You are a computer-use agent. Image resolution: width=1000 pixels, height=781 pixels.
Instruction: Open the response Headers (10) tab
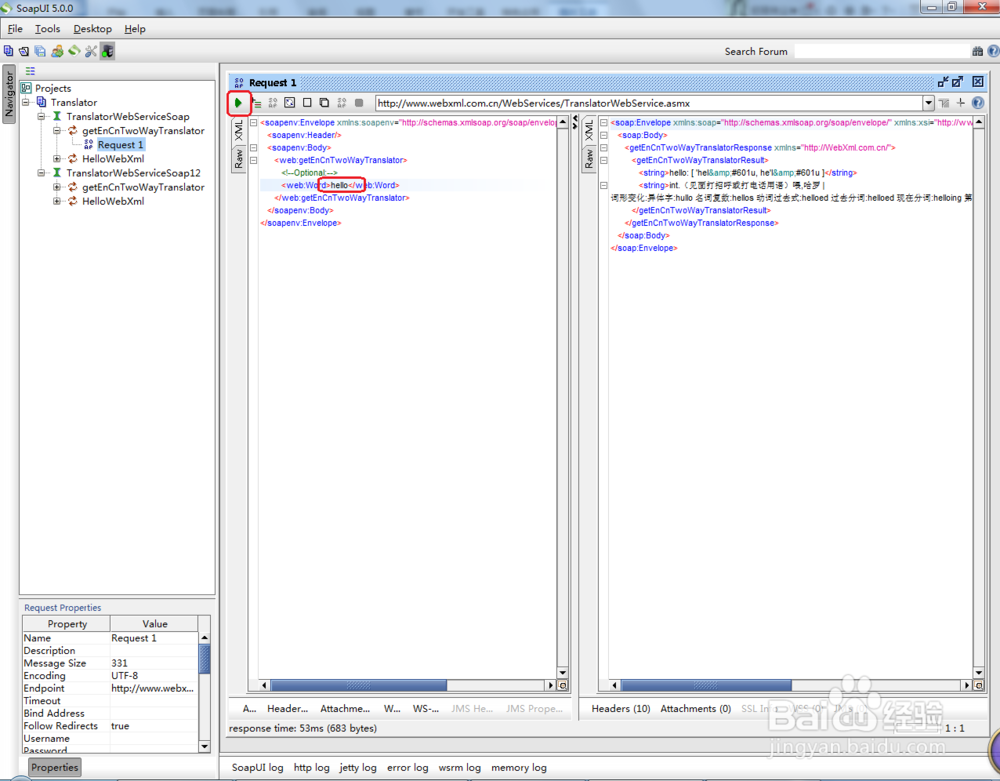coord(621,708)
